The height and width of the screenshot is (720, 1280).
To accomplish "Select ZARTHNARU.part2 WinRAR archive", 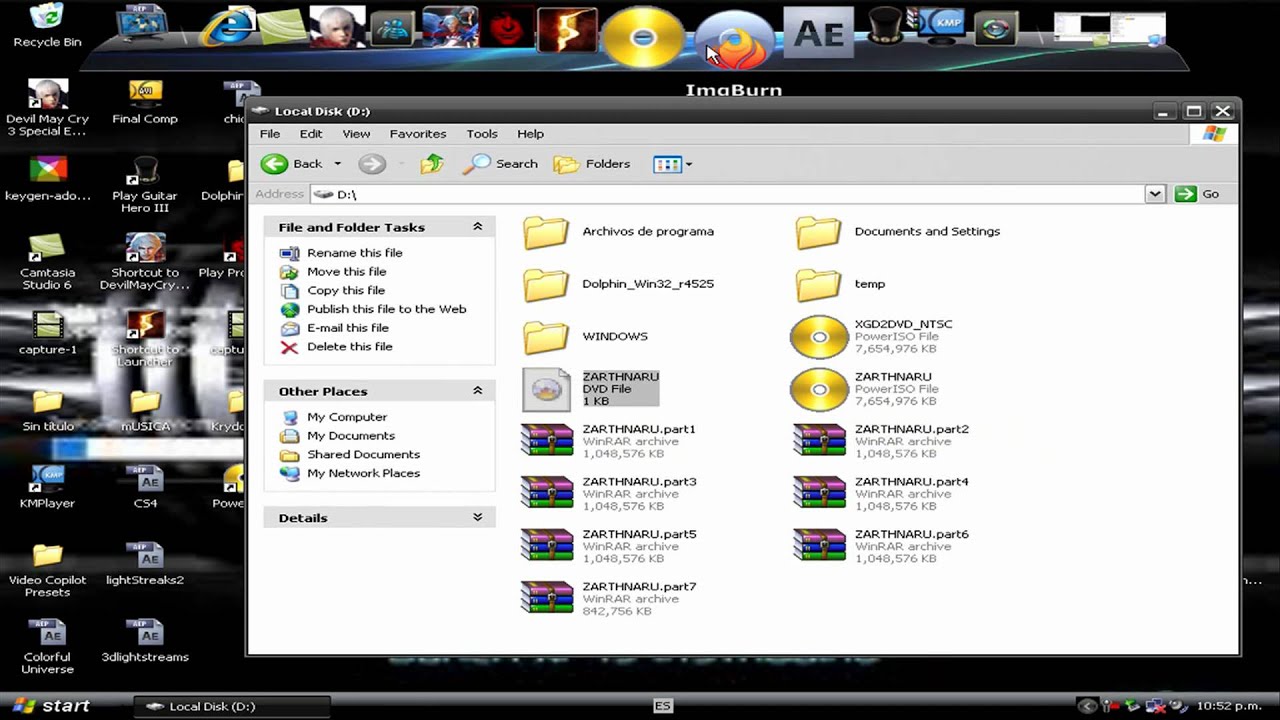I will (x=882, y=441).
